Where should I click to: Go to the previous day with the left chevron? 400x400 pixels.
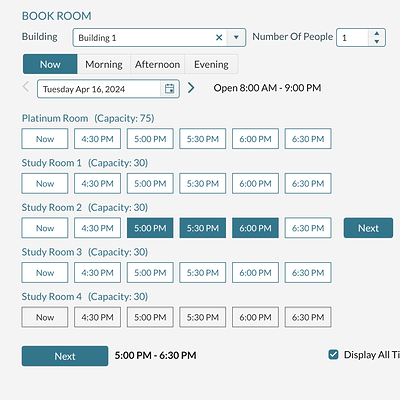(26, 87)
